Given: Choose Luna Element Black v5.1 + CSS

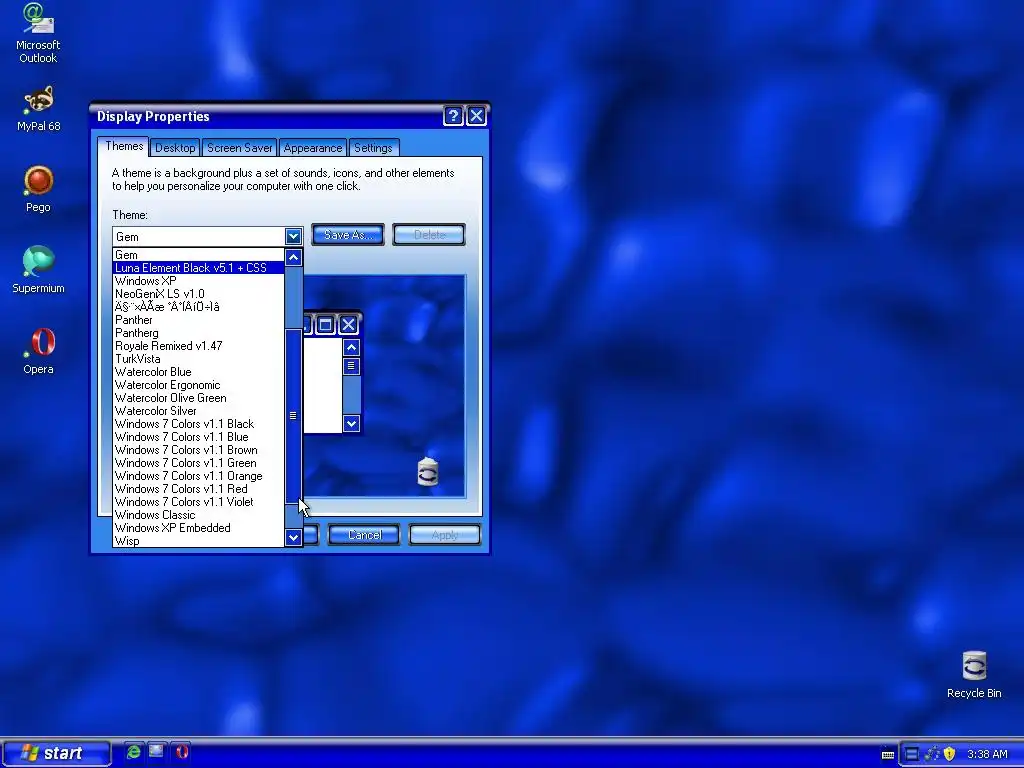Looking at the screenshot, I should point(199,268).
